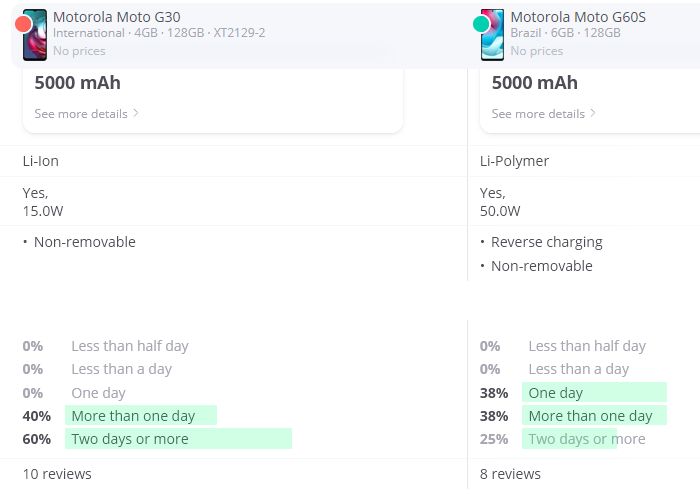
Task: Click the teal color dot on G60S
Action: [481, 24]
